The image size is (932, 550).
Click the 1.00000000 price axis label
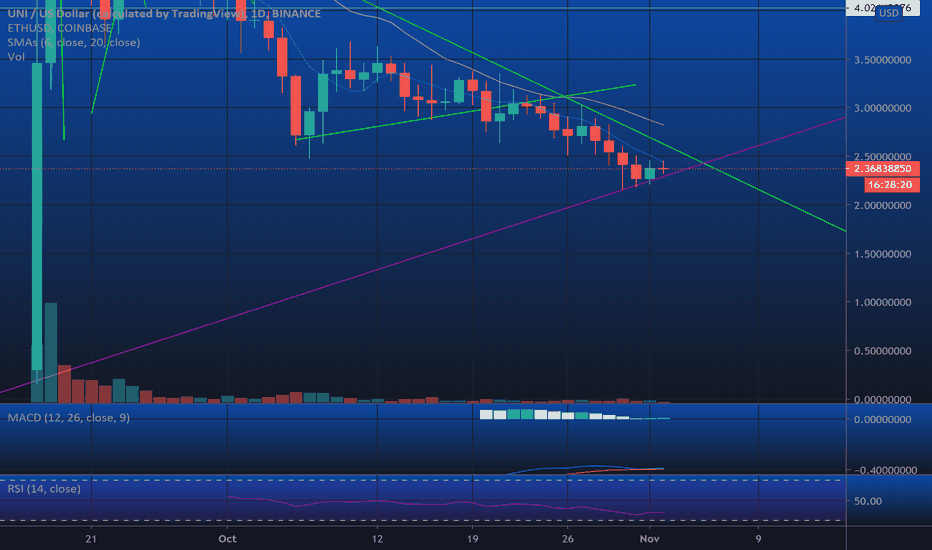(882, 302)
